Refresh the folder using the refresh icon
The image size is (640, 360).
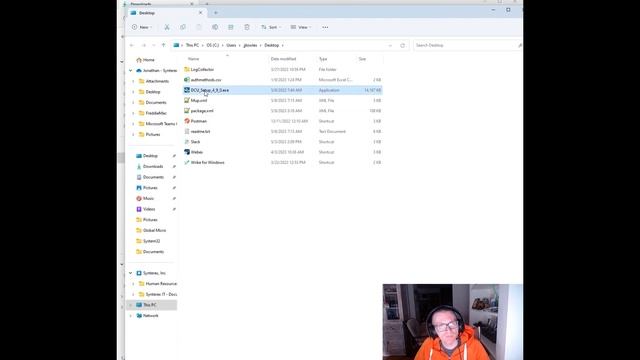coord(402,45)
